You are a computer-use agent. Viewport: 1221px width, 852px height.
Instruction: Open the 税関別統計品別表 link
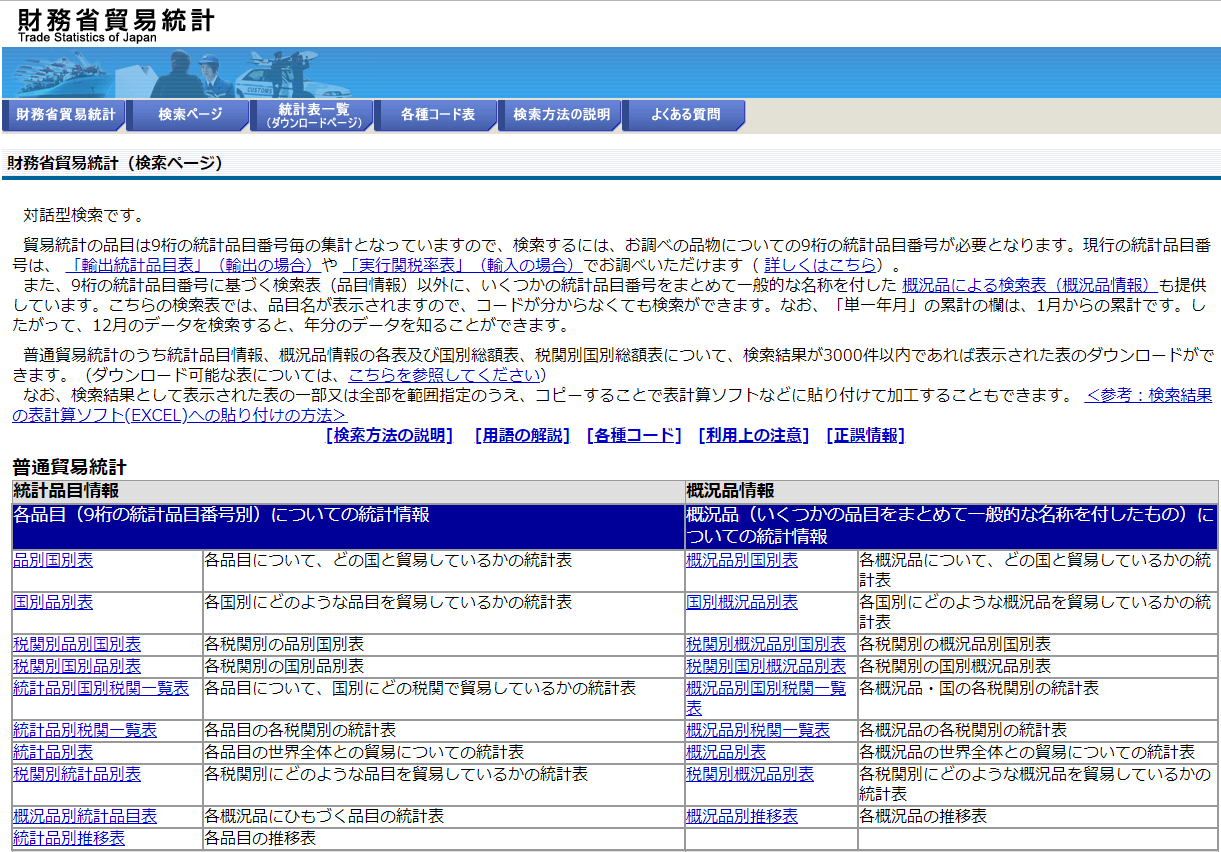tap(77, 774)
